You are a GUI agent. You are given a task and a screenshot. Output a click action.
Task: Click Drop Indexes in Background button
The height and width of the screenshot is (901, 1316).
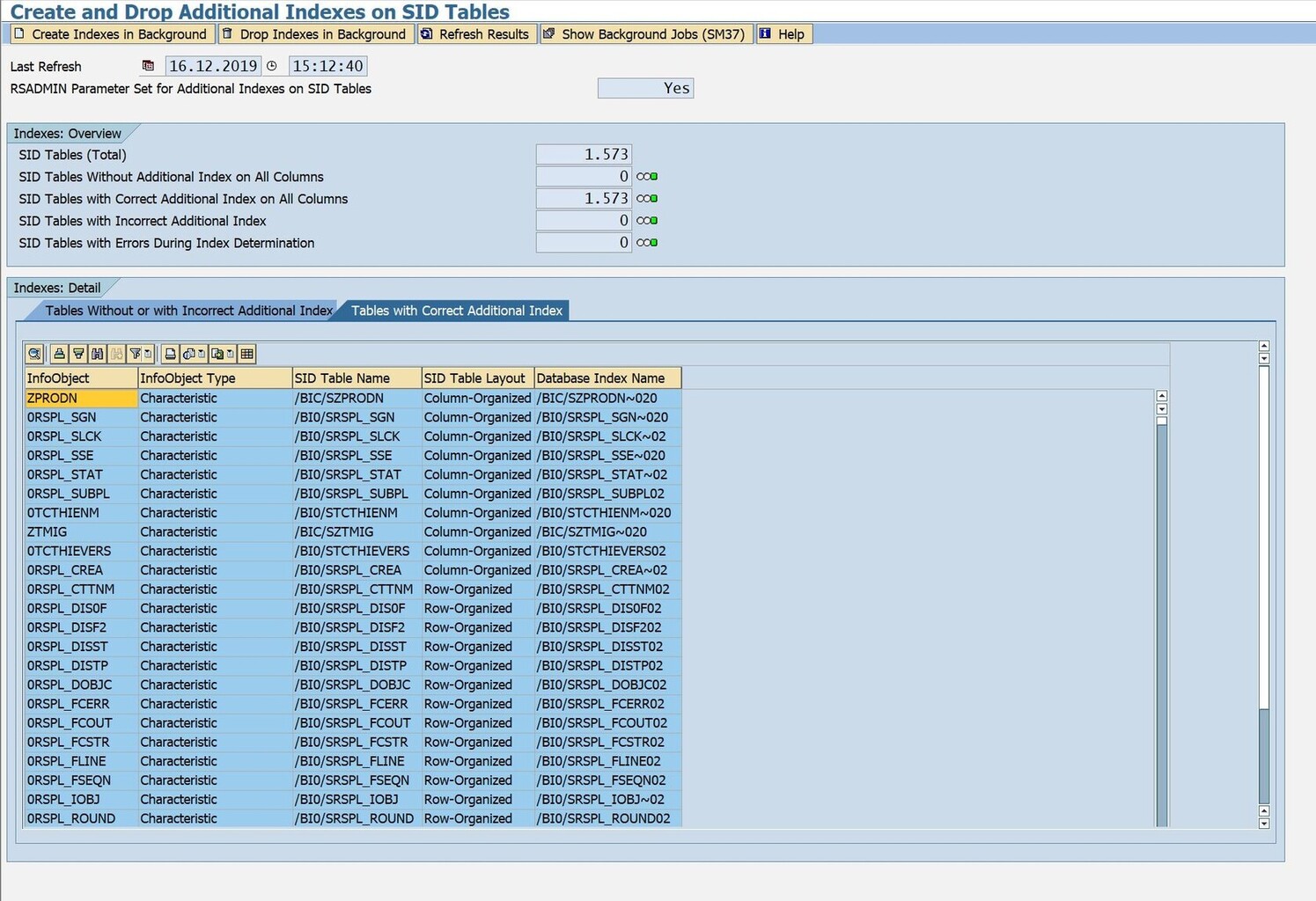point(314,34)
